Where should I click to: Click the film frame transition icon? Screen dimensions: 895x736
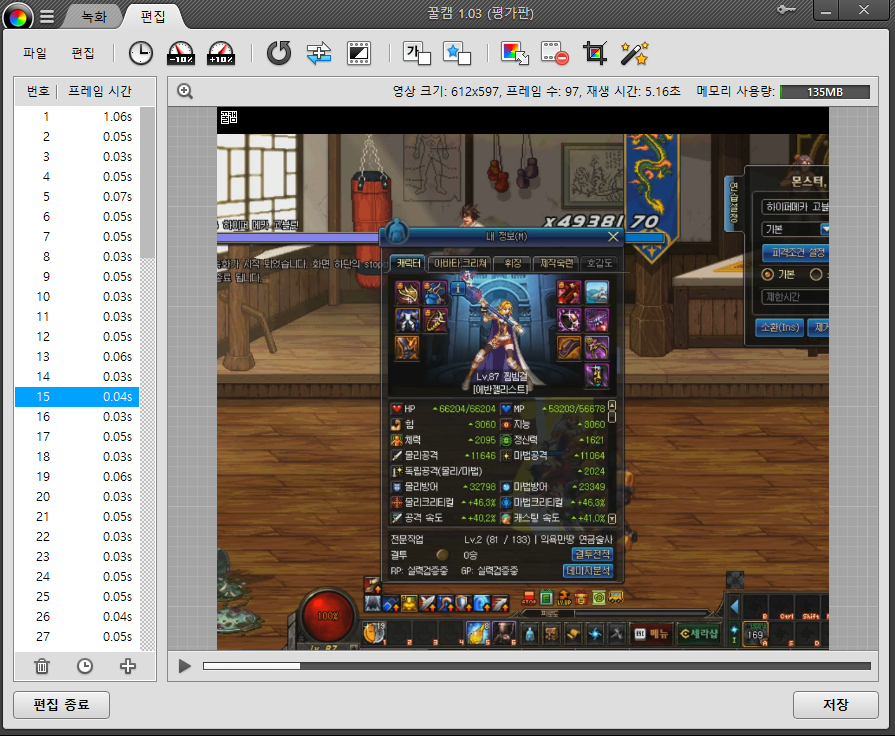[x=359, y=53]
